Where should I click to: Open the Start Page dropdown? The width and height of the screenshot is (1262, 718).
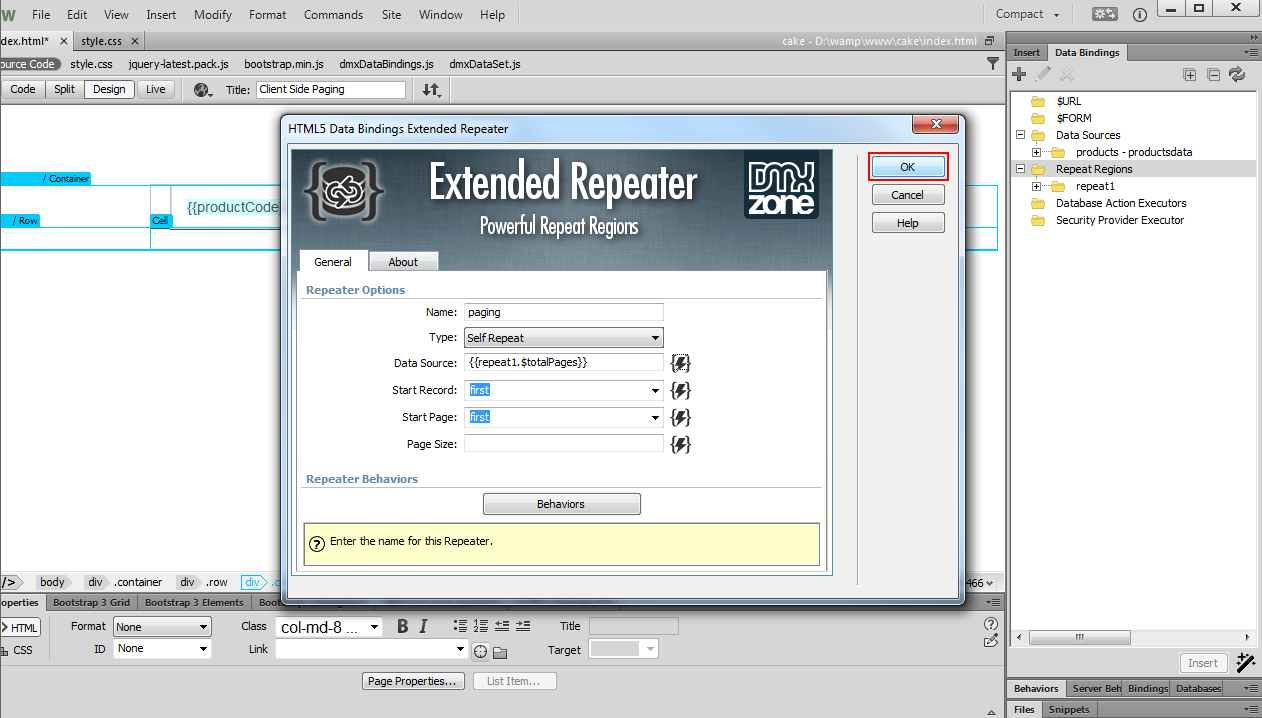click(656, 417)
